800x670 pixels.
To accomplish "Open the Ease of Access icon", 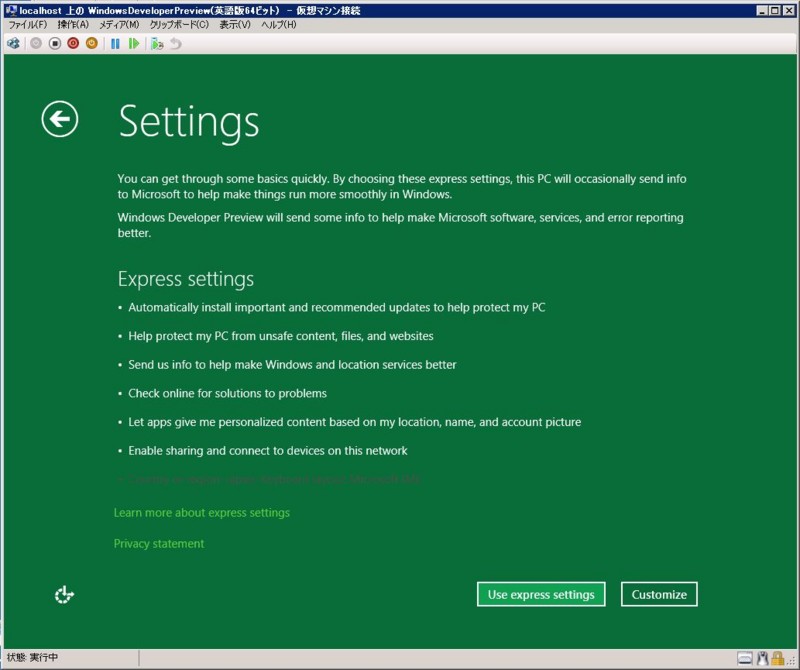I will pos(64,595).
